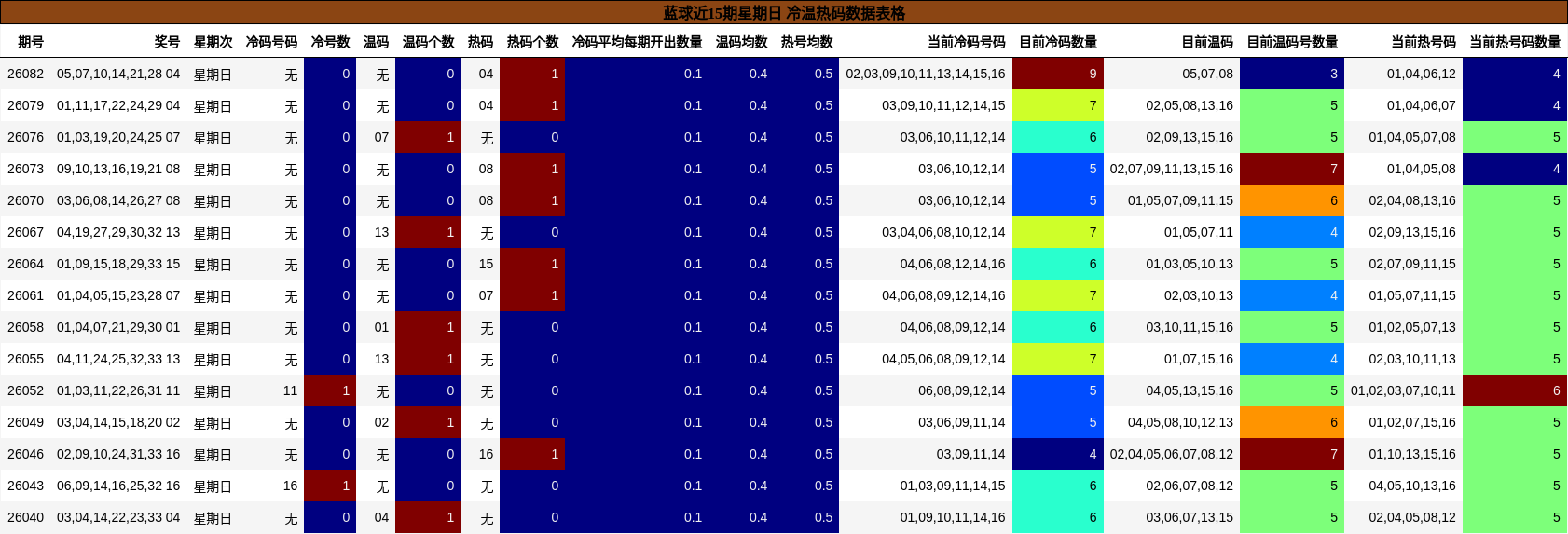Click current warm numbers 04,05,08,10,12,13
Viewport: 1568px width, 534px height.
[x=1180, y=422]
